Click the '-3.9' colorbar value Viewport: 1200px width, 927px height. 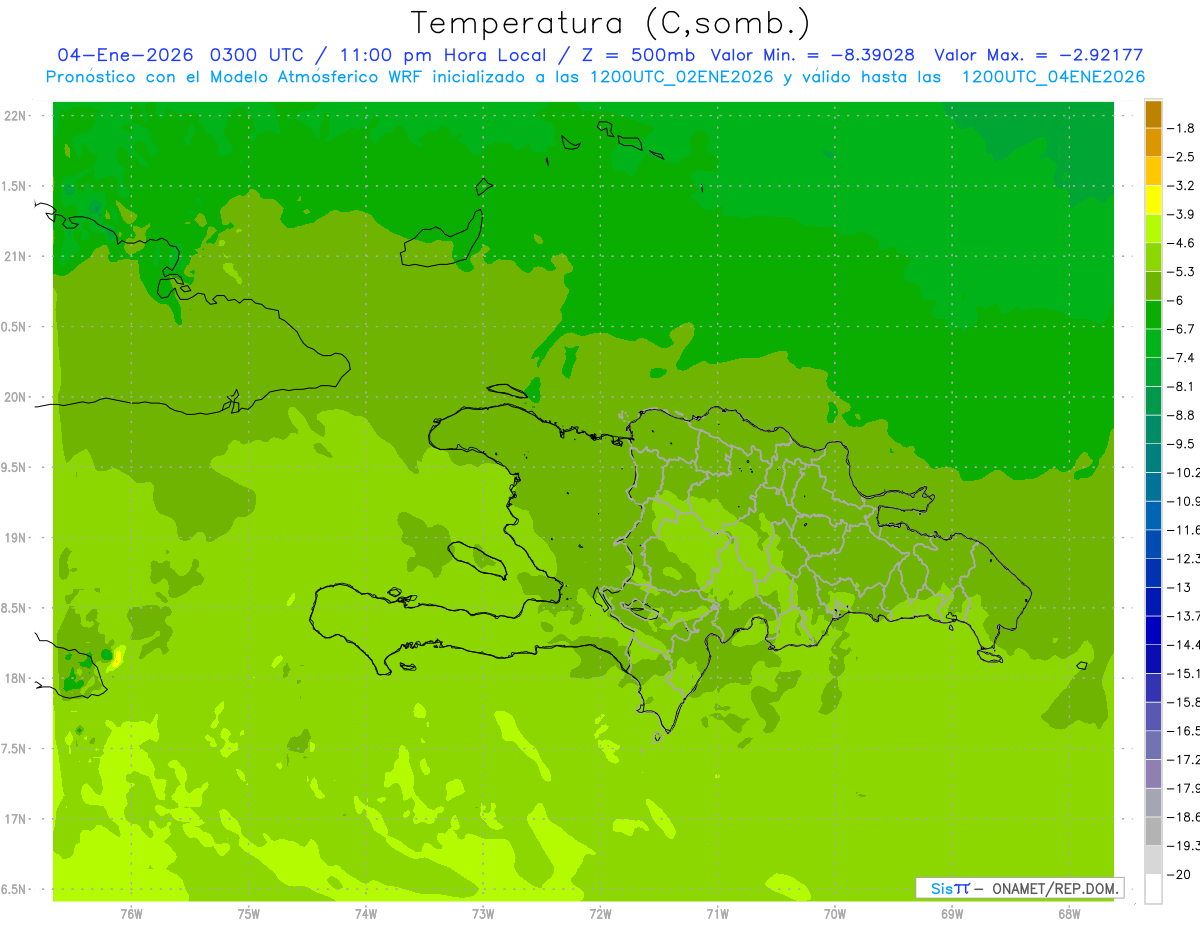click(1181, 214)
